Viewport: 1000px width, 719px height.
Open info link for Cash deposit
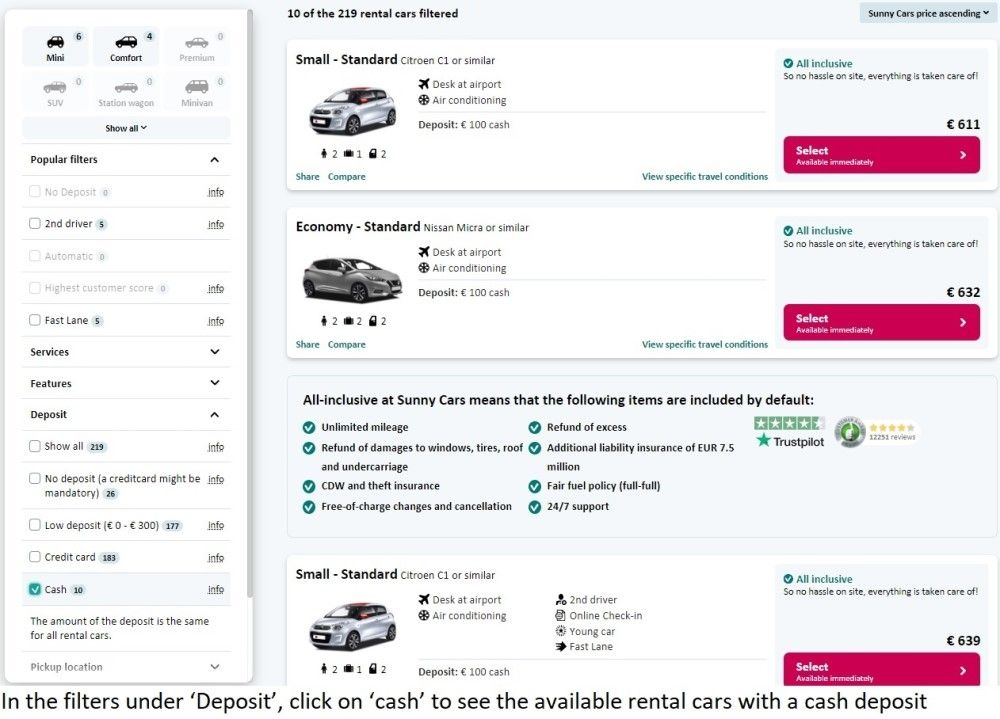(x=216, y=589)
